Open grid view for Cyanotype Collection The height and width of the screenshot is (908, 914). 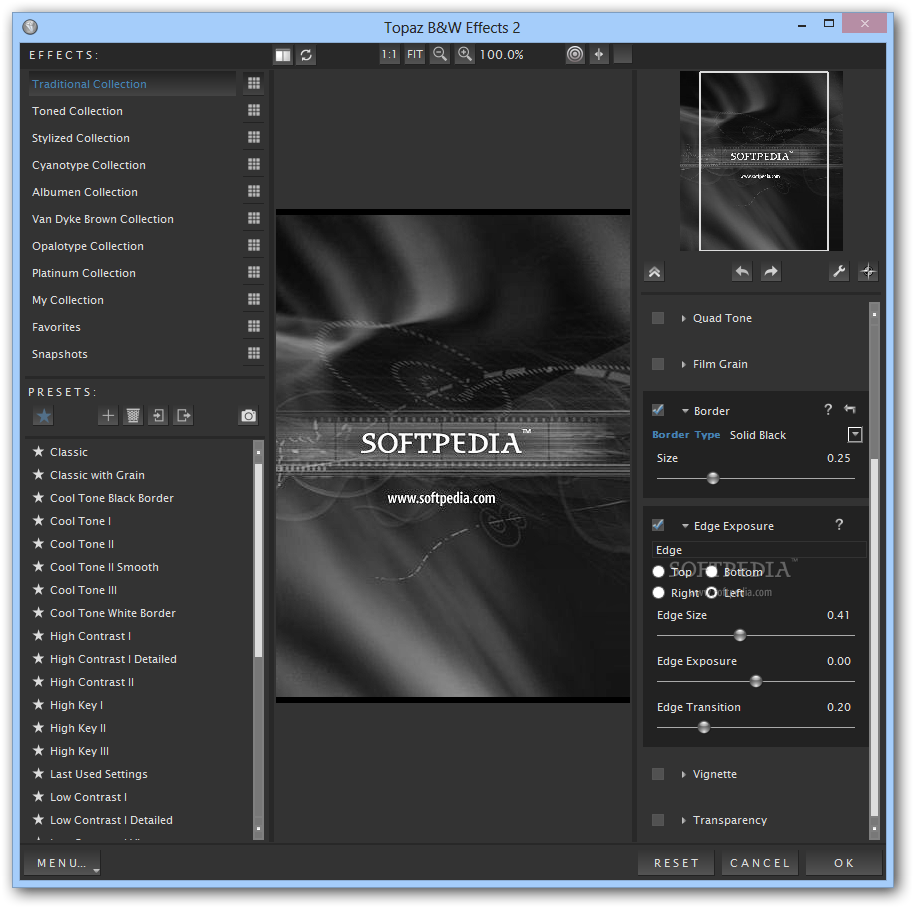click(254, 164)
